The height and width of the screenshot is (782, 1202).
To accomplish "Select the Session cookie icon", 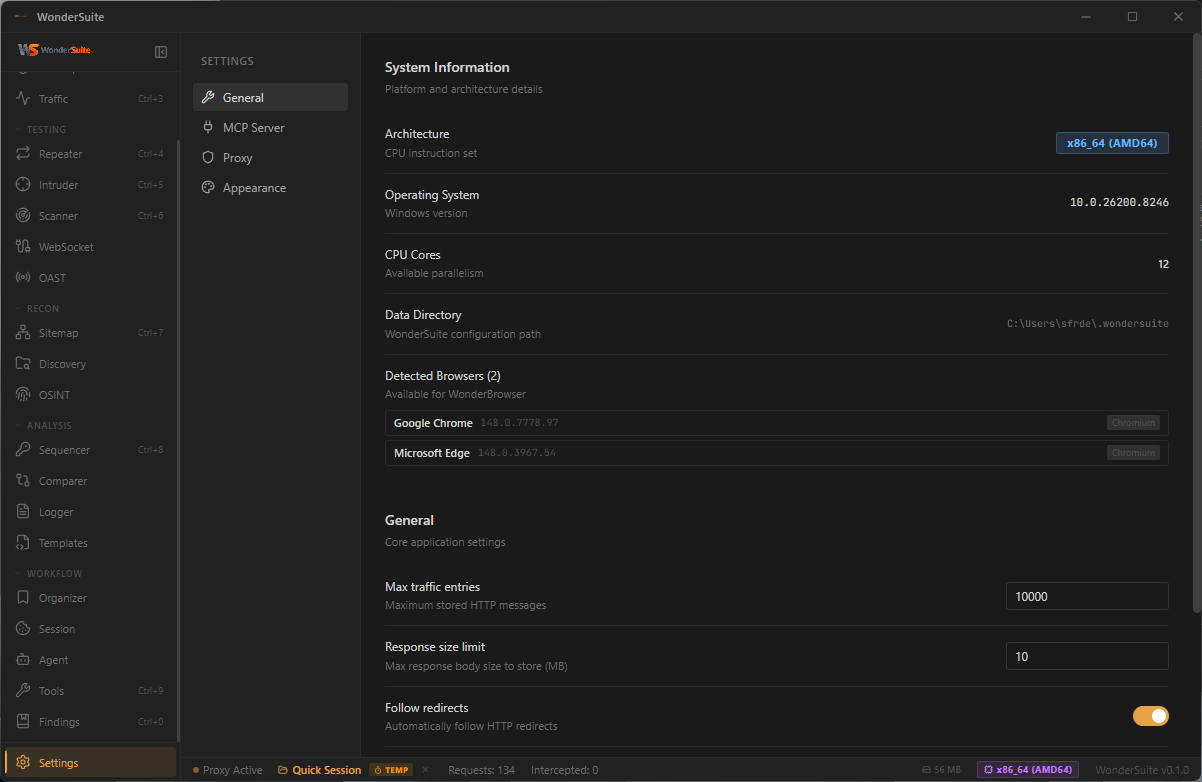I will 23,629.
